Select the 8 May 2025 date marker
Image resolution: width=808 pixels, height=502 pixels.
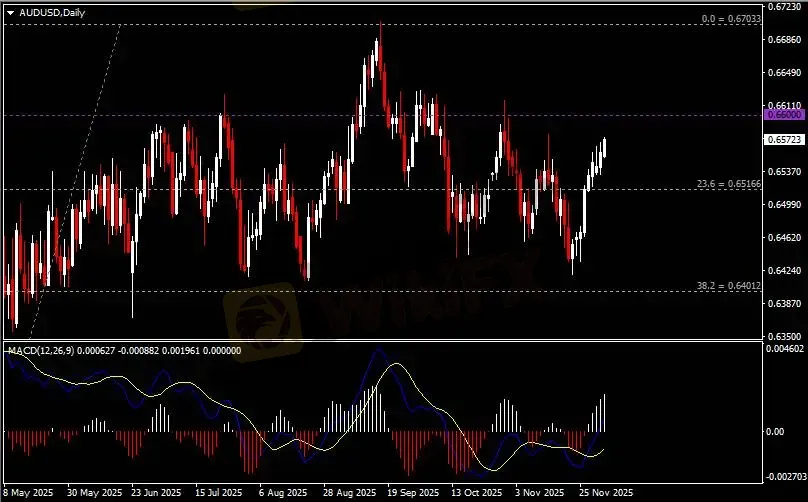[x=28, y=493]
